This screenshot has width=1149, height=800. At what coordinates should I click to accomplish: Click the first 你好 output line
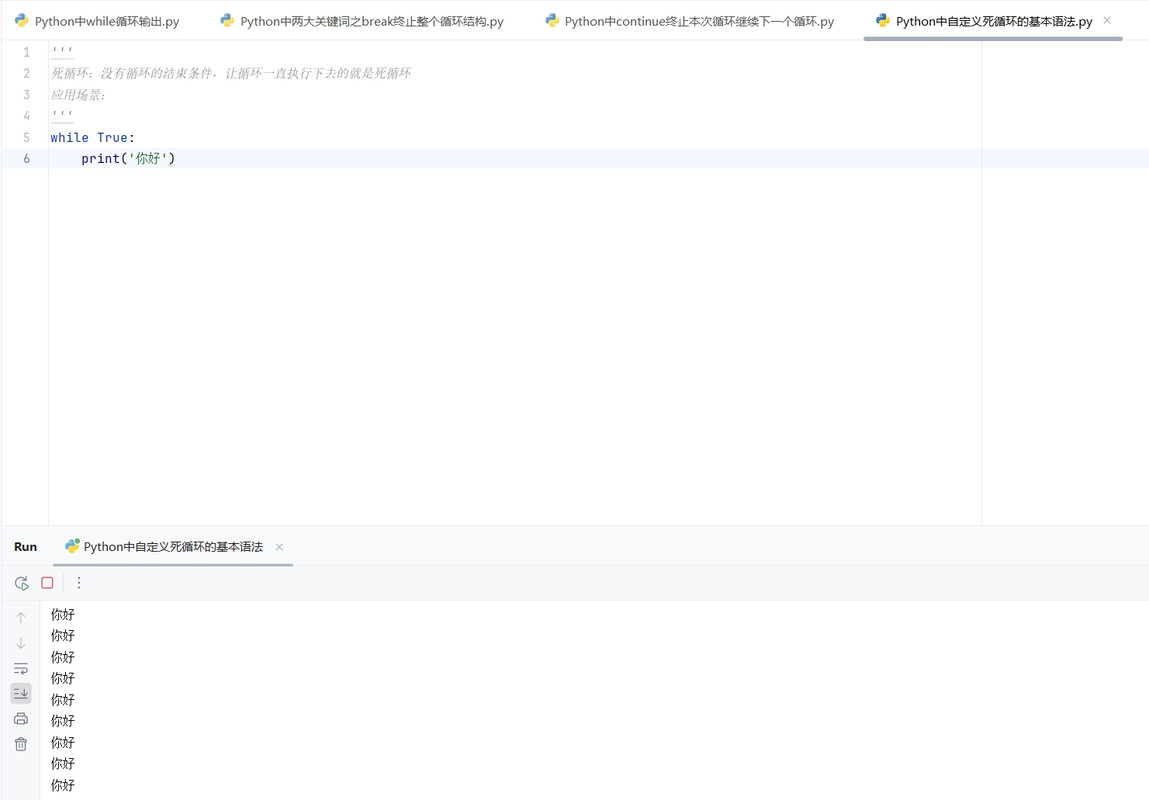[63, 615]
